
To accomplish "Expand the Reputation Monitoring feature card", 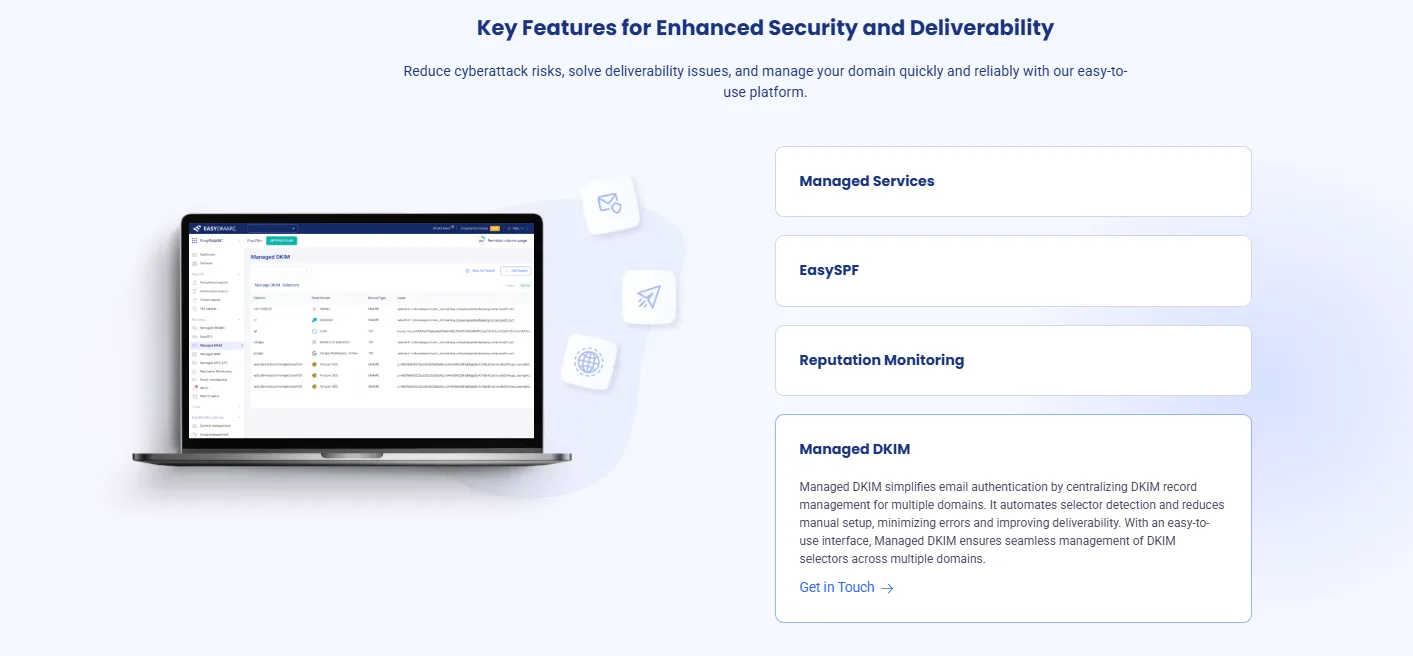I will 1013,360.
